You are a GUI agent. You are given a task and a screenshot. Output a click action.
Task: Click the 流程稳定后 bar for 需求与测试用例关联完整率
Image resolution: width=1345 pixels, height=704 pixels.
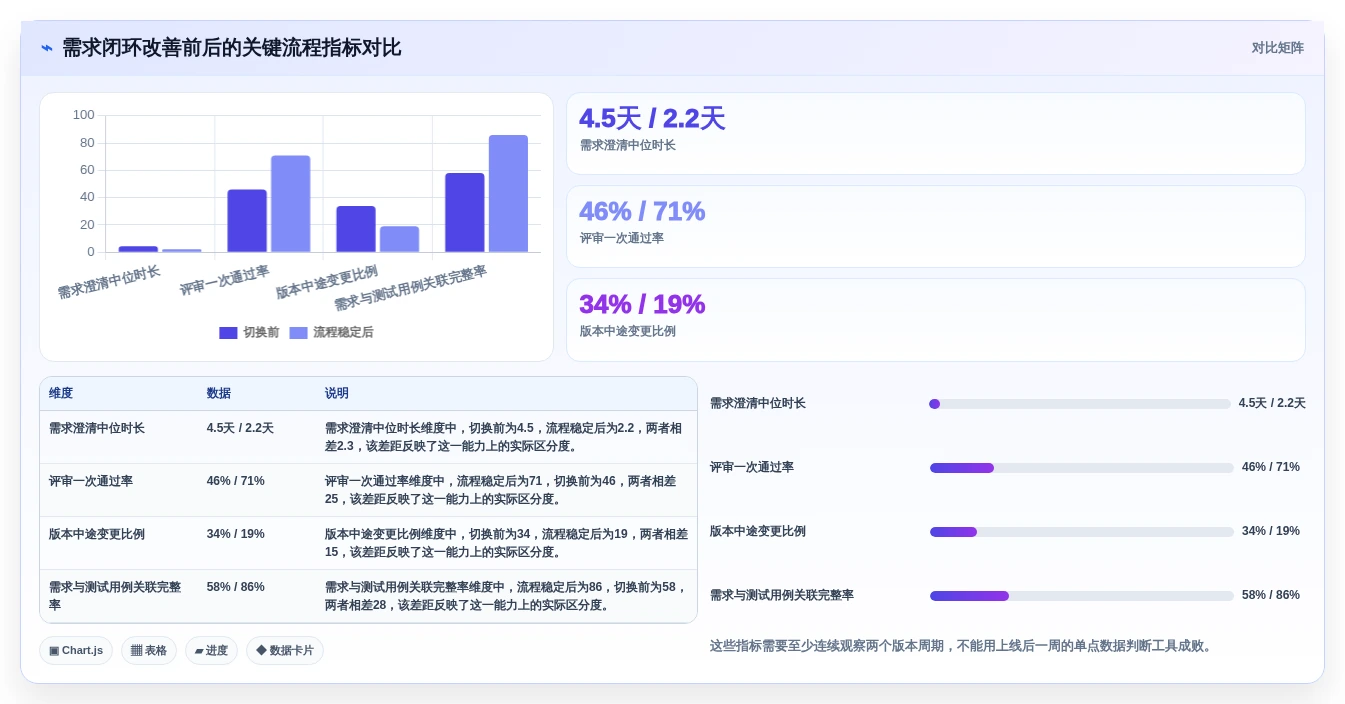(508, 194)
